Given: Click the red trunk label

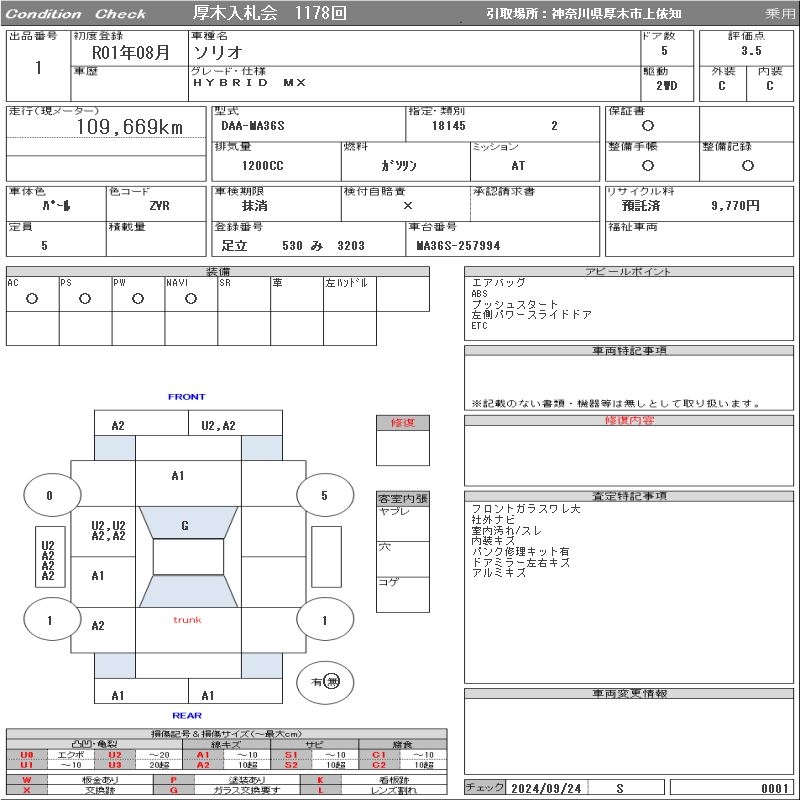Looking at the screenshot, I should coord(187,620).
